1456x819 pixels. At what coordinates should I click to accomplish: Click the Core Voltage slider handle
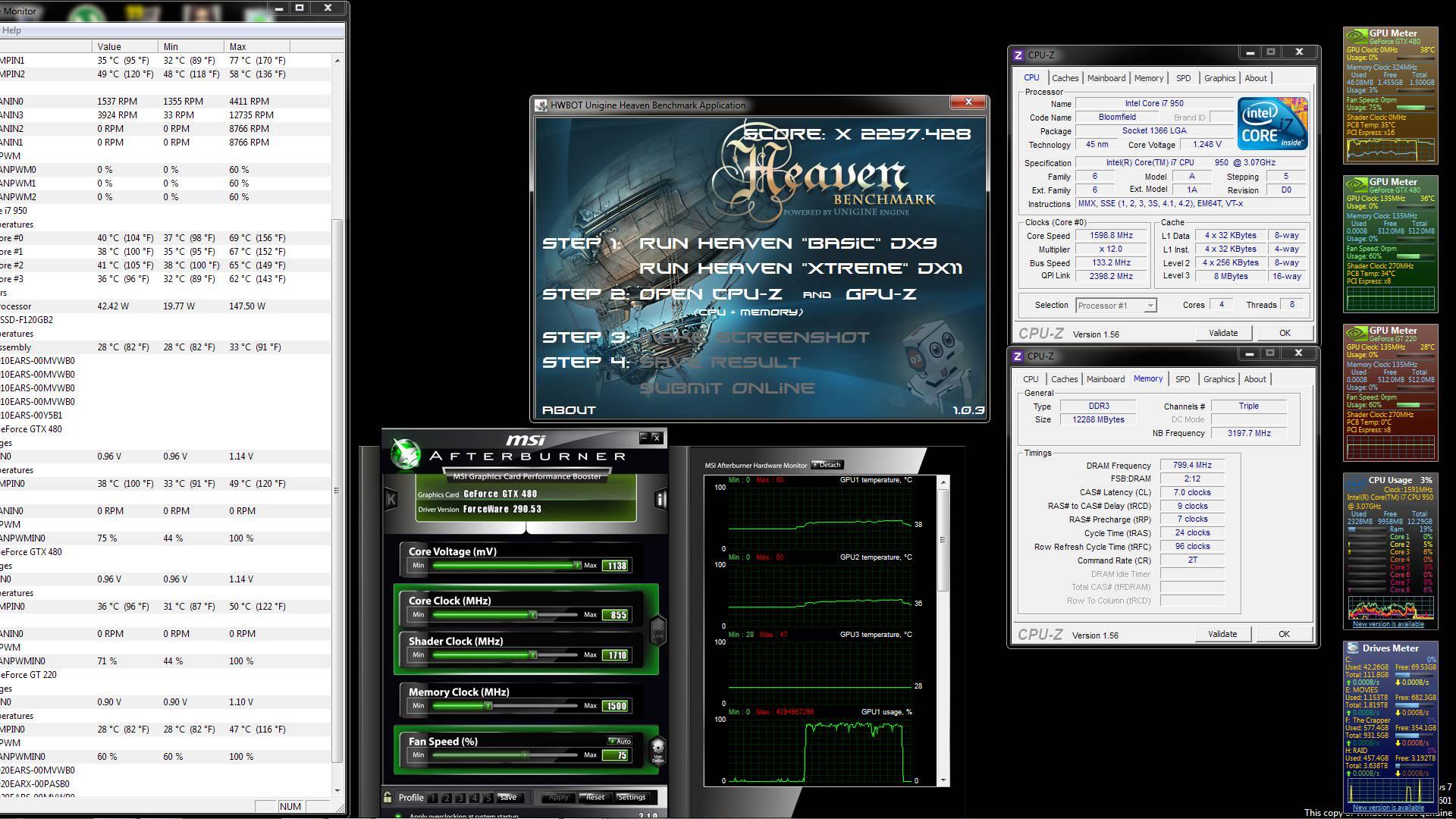coord(577,565)
